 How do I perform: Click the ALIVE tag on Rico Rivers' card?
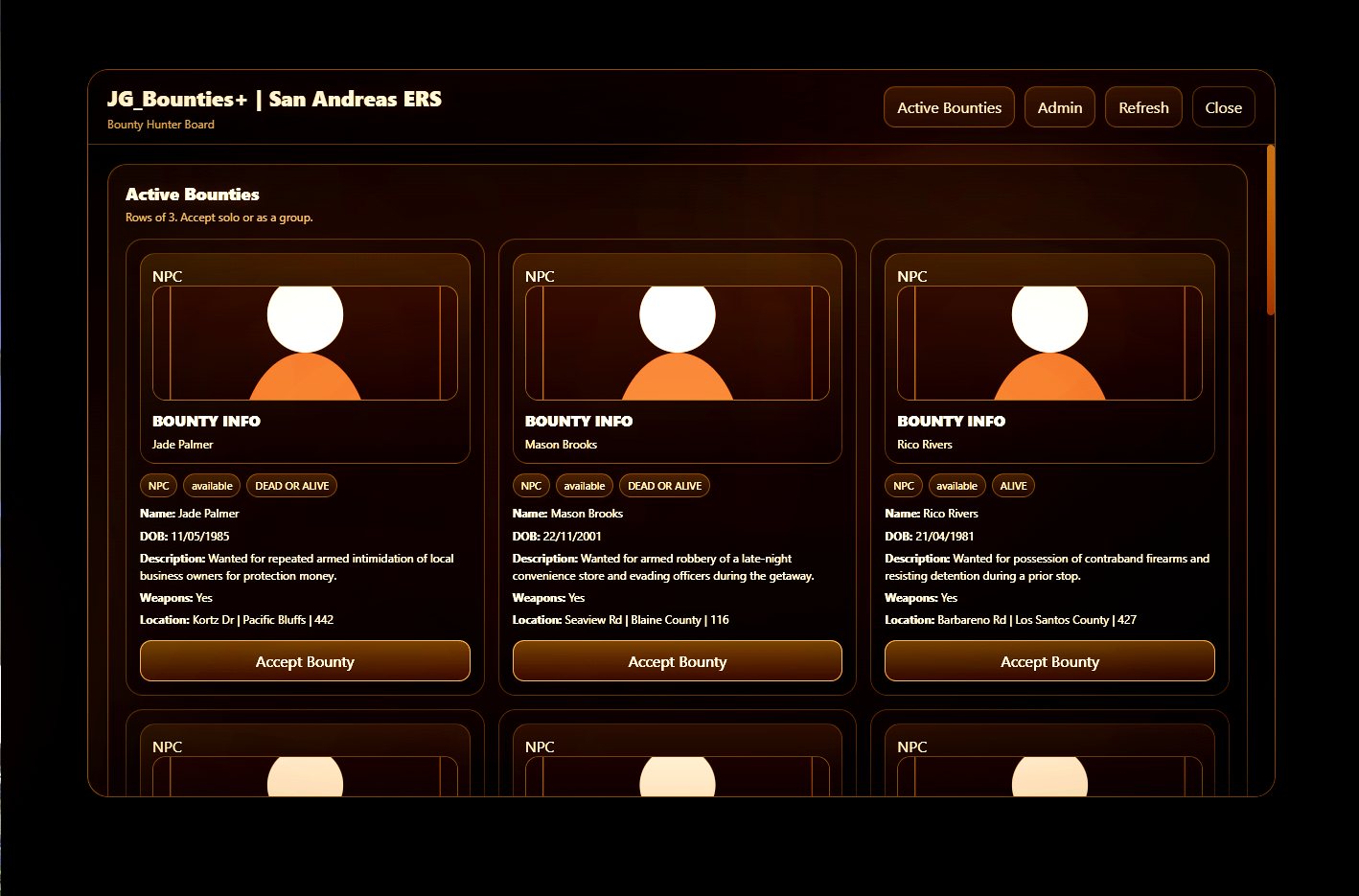tap(1013, 486)
